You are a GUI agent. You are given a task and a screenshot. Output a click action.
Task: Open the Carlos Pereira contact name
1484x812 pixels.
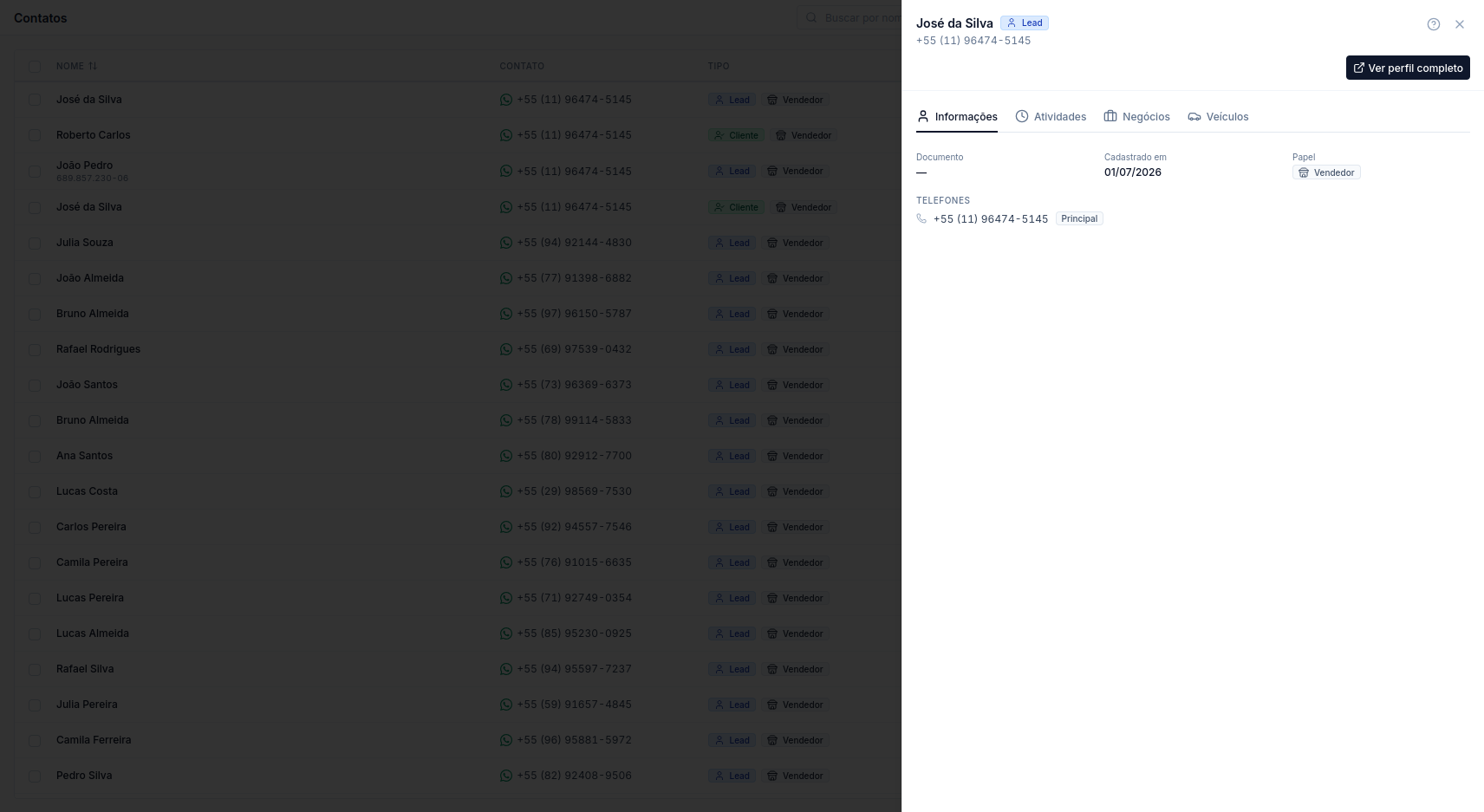tap(91, 527)
